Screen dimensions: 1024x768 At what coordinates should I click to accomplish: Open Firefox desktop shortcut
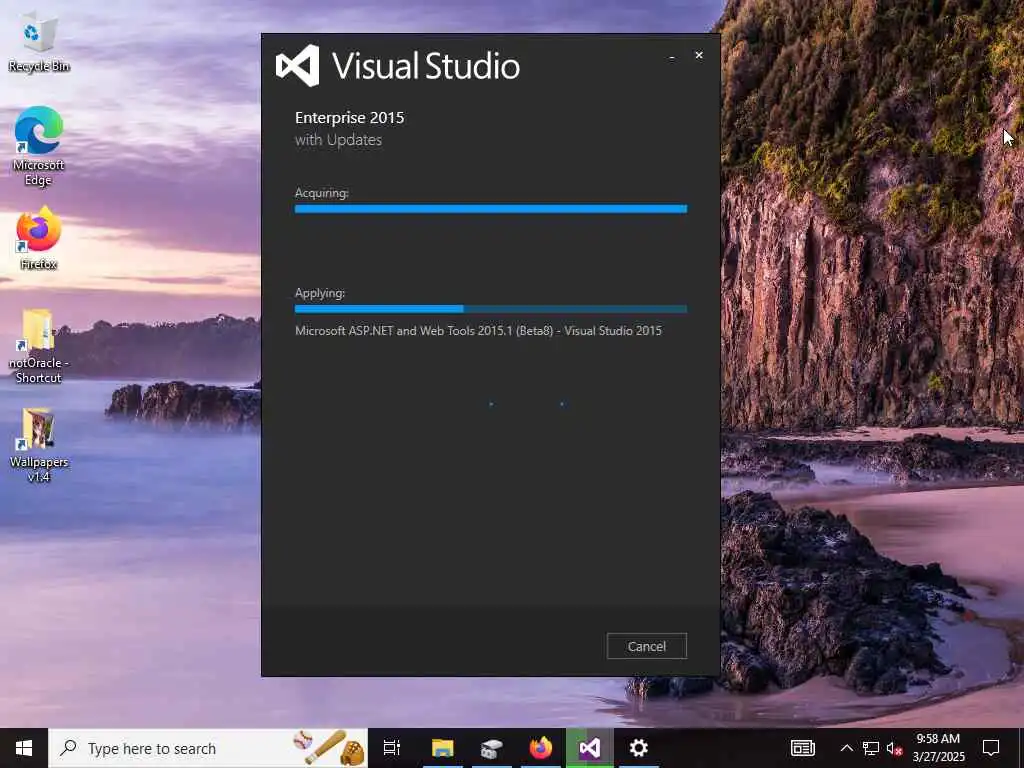[39, 238]
